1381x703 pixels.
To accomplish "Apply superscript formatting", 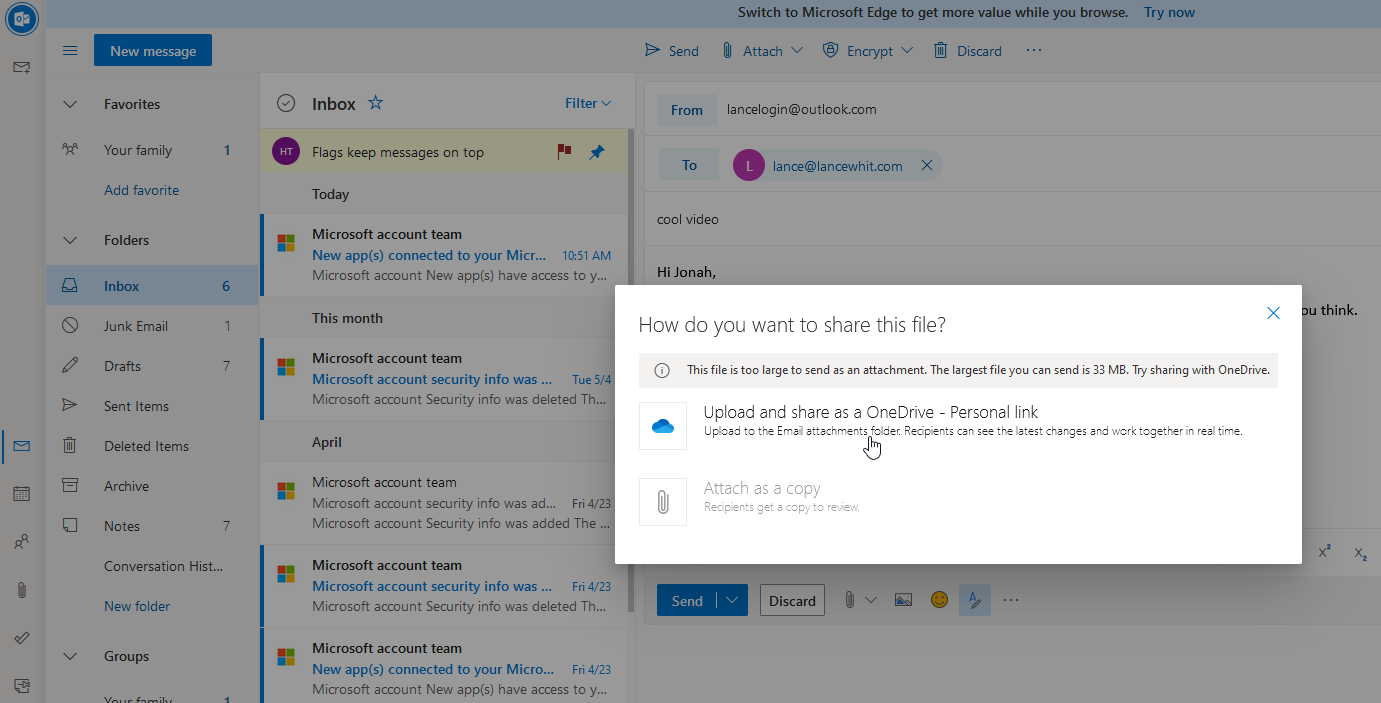I will click(x=1324, y=552).
